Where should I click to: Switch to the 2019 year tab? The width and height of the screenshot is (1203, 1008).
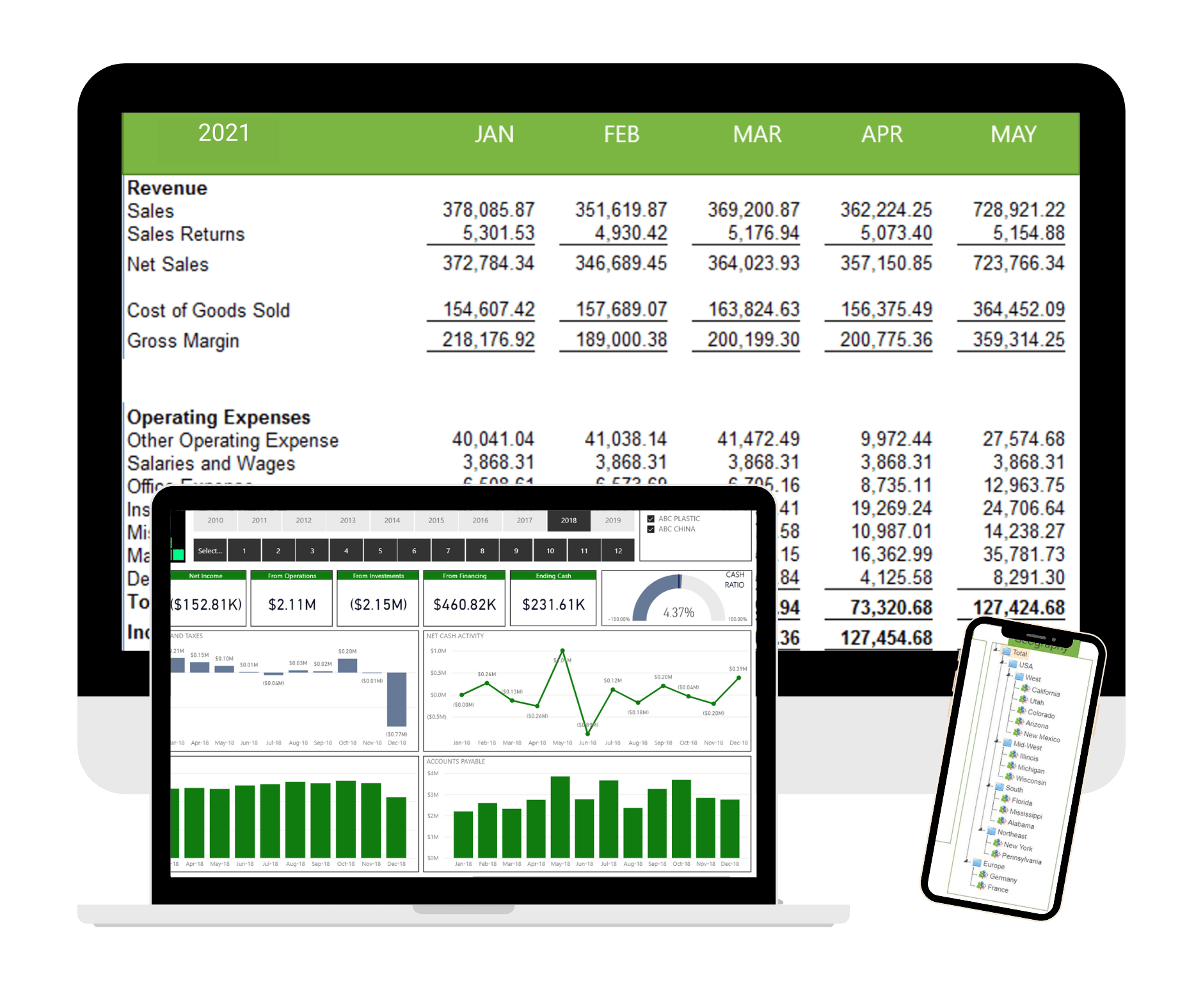coord(612,521)
